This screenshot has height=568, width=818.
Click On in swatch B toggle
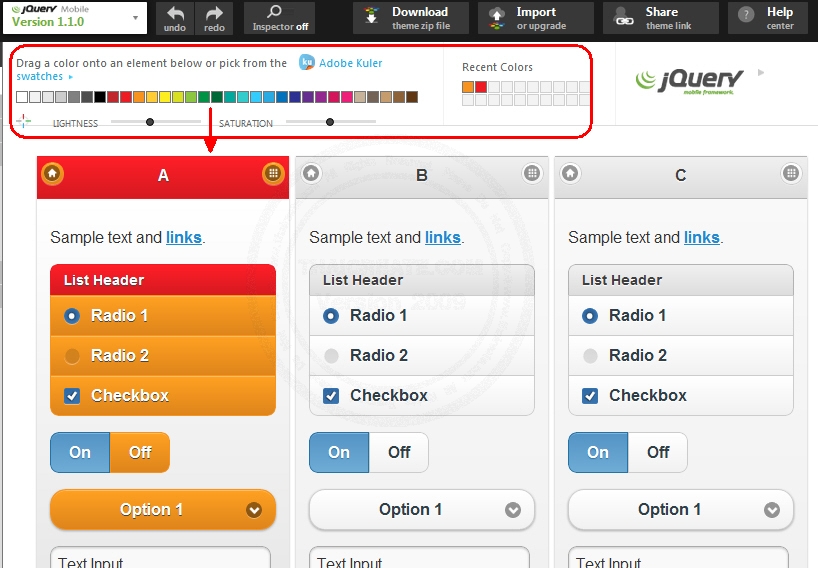(x=339, y=452)
